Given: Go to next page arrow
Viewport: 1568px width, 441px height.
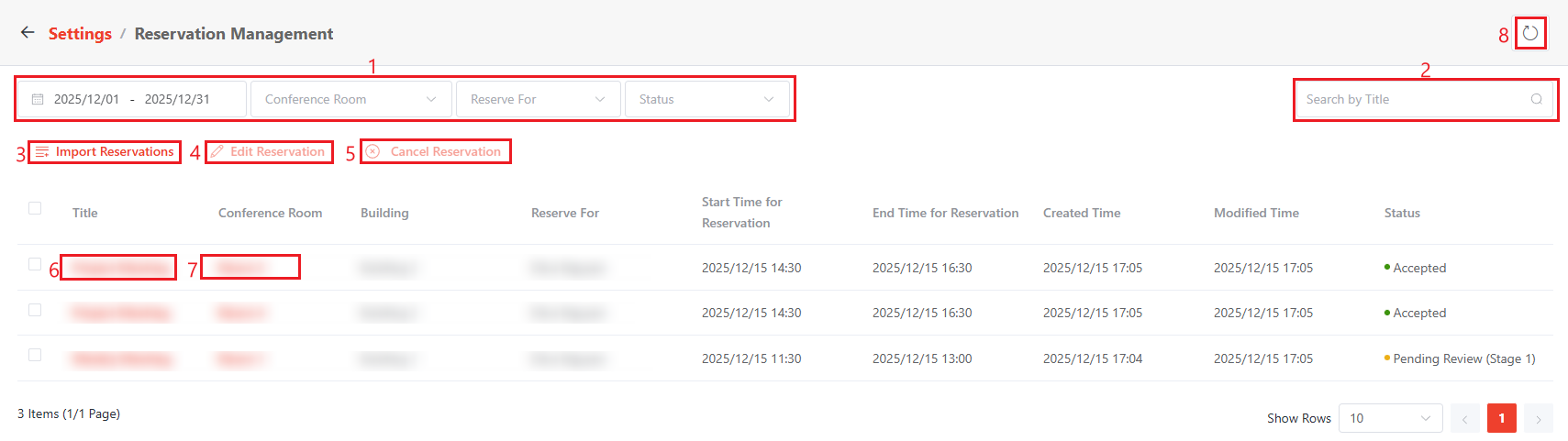Looking at the screenshot, I should (x=1538, y=418).
